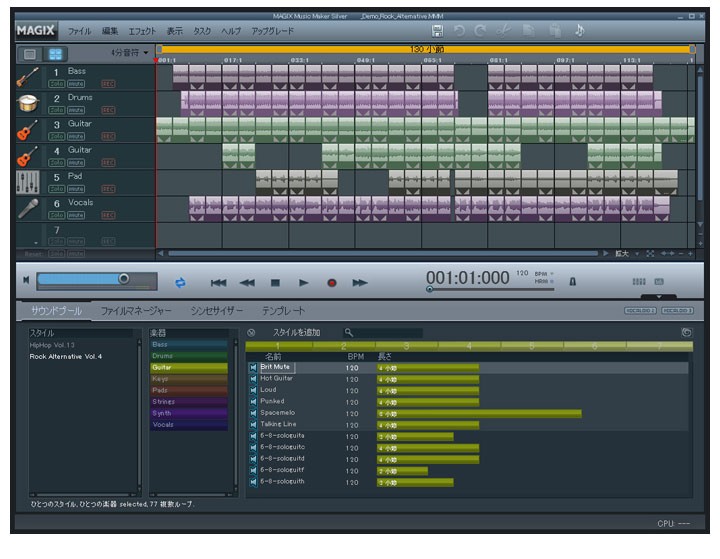
Task: Click the Drums track drum icon
Action: tap(28, 103)
